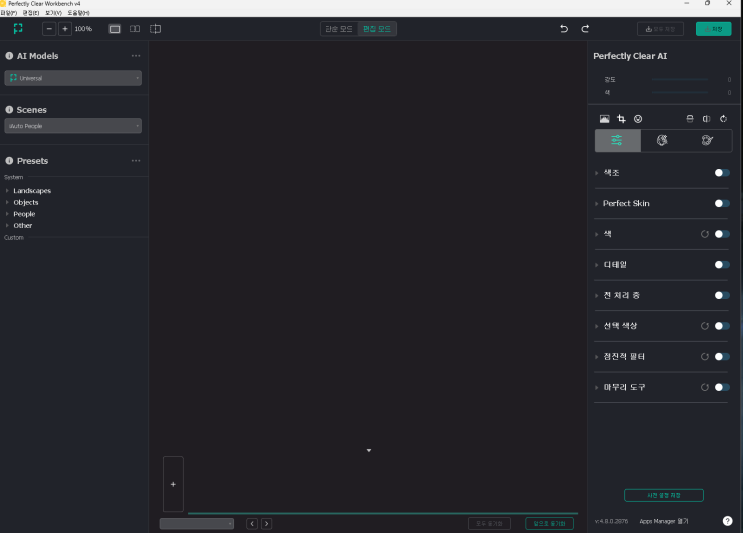Click the Scenes info icon
This screenshot has height=533, width=743.
point(9,109)
